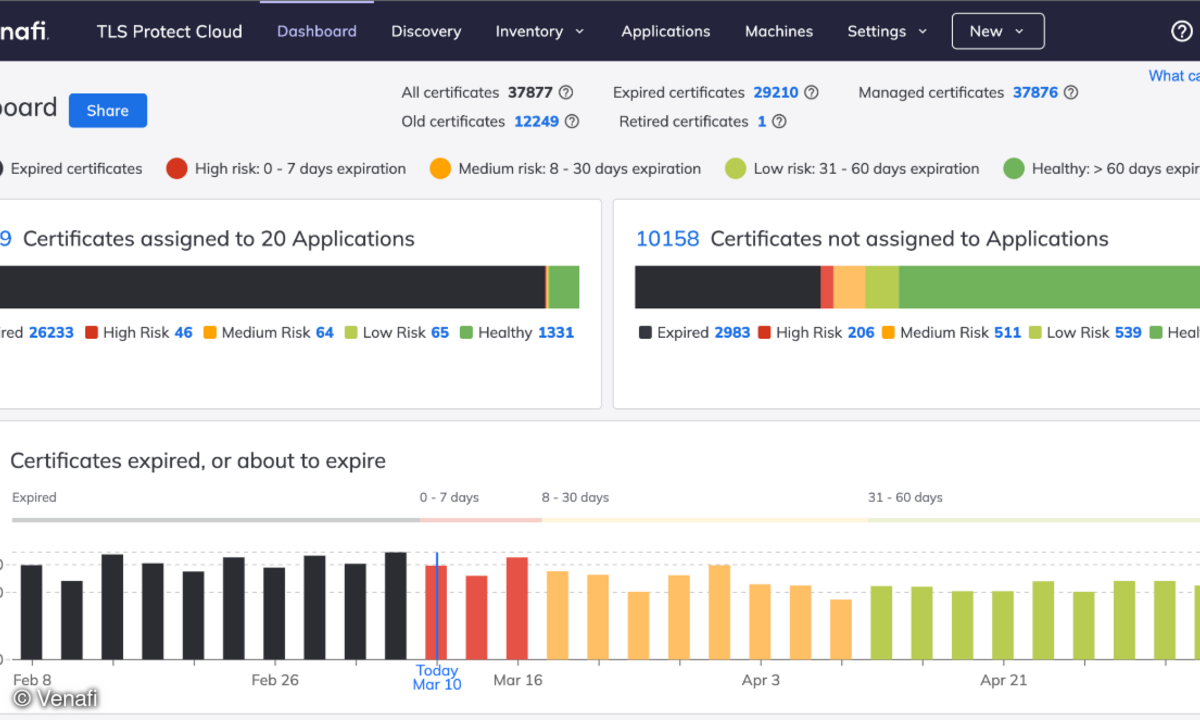The image size is (1200, 720).
Task: Click orange medium segment of unassigned bar
Action: click(x=849, y=287)
